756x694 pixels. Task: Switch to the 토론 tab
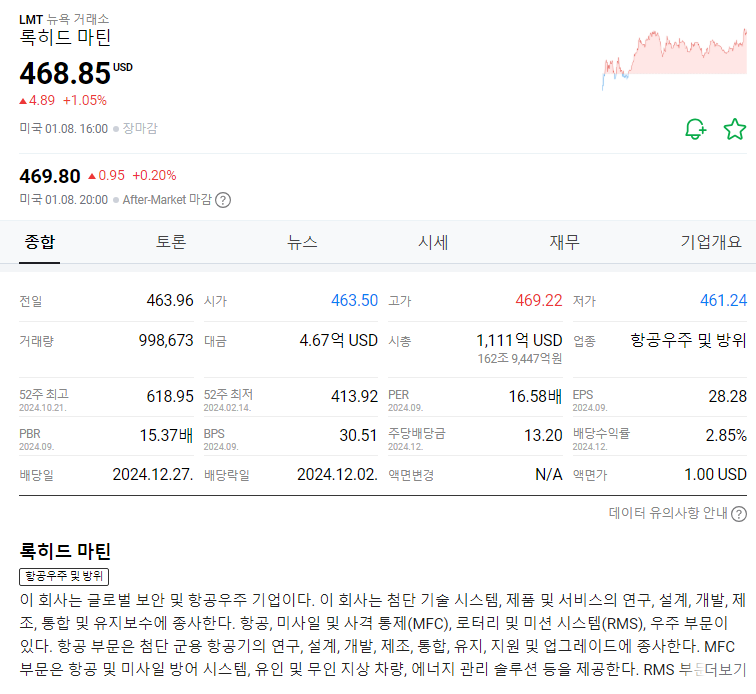click(171, 242)
